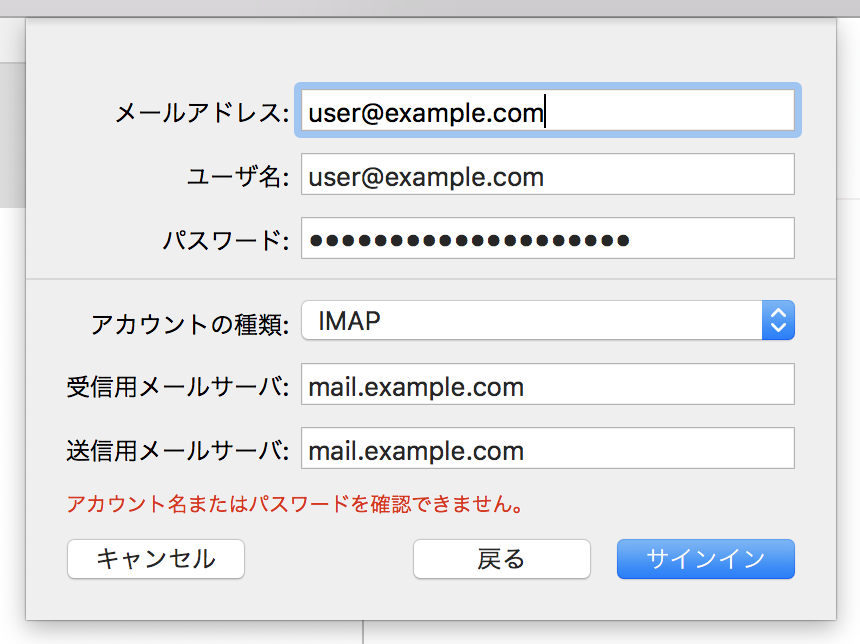Screen dimensions: 860x644
Task: Open the アカウントの種類 dropdown showing IMAP
Action: (x=530, y=321)
